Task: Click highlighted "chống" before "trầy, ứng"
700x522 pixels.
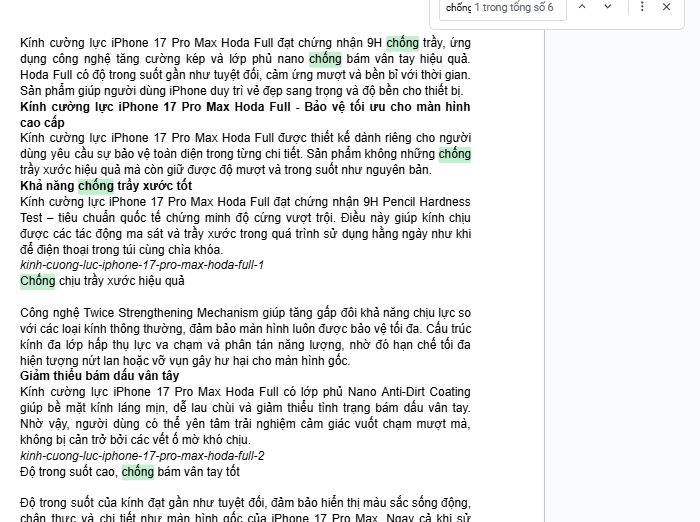Action: pos(402,43)
